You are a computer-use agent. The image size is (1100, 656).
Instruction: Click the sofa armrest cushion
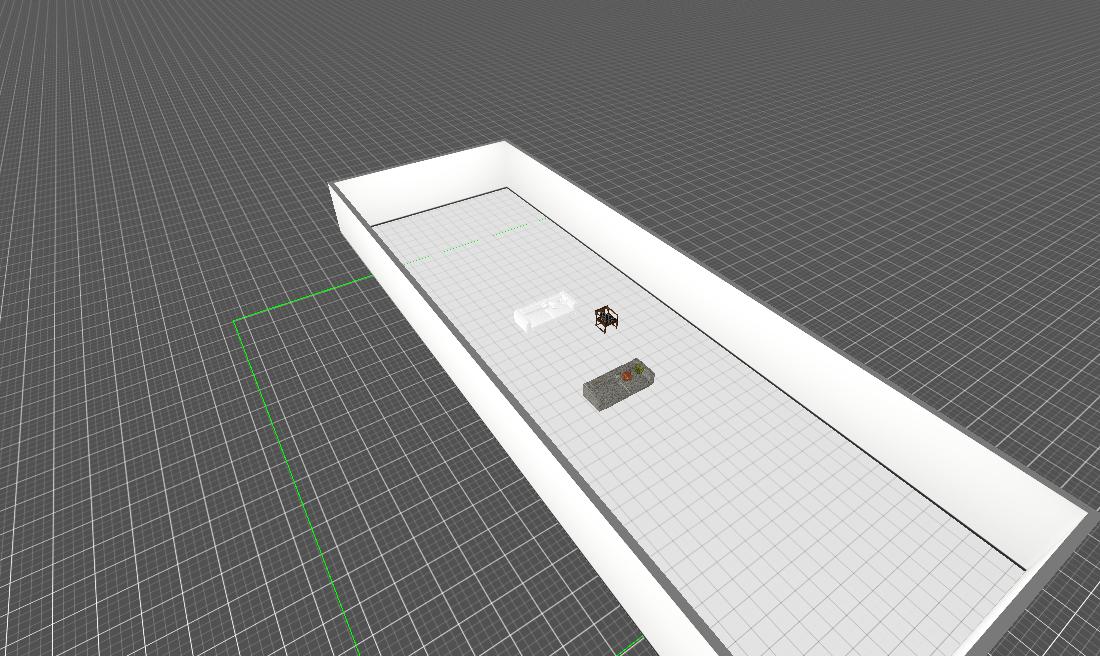[522, 318]
